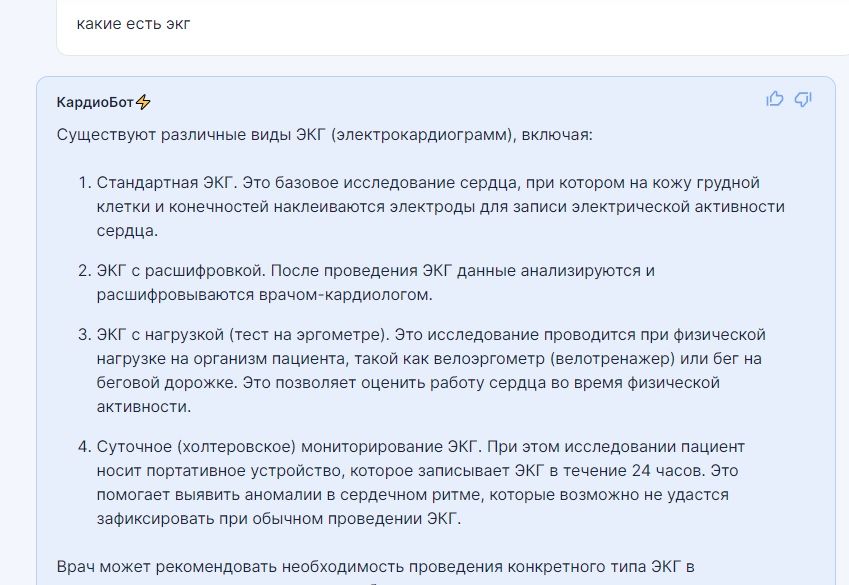Click the word '(электрокардиограмм)' in the intro
The width and height of the screenshot is (849, 585).
click(x=423, y=134)
